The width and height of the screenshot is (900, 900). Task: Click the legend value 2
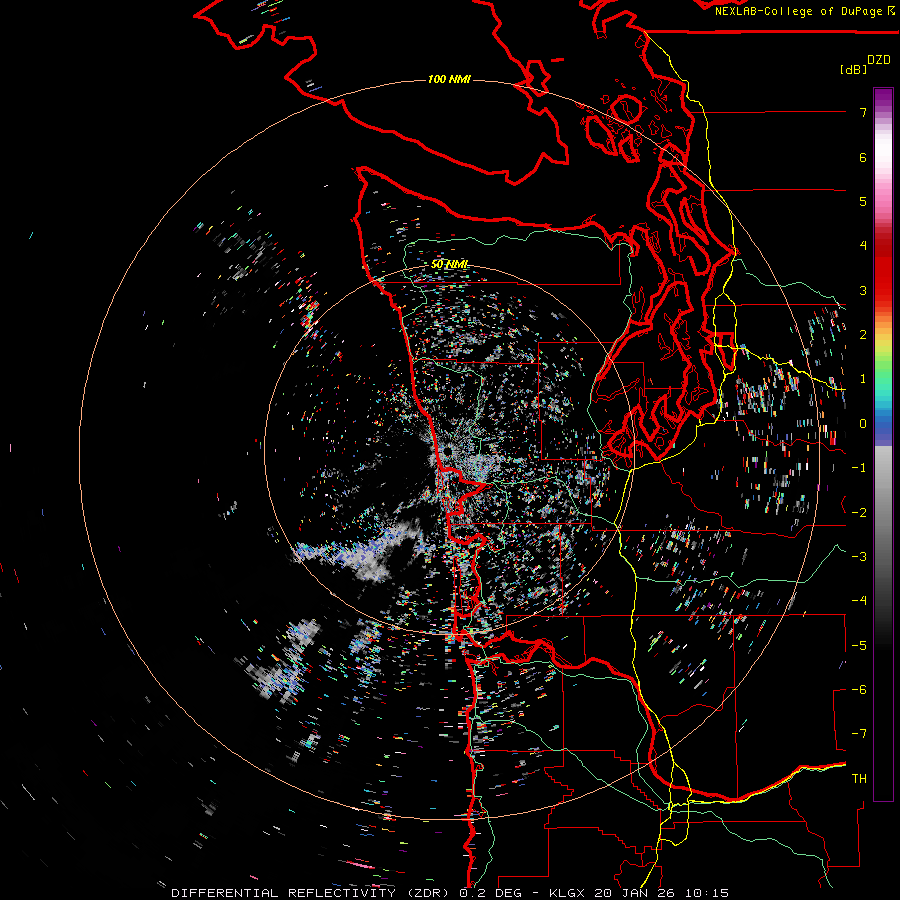coord(863,335)
